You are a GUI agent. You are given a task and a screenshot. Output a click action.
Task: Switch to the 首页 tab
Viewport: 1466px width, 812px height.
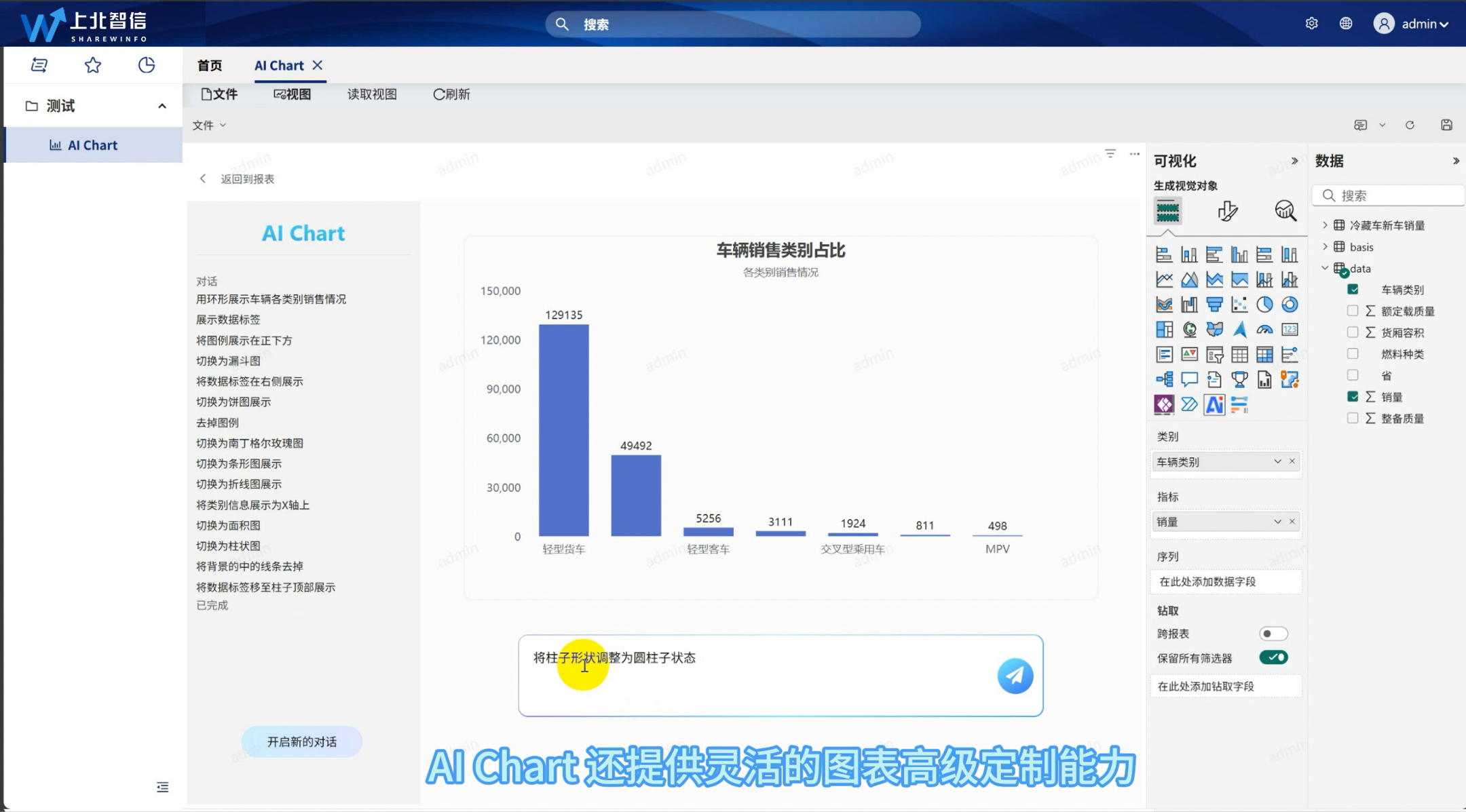pos(210,66)
